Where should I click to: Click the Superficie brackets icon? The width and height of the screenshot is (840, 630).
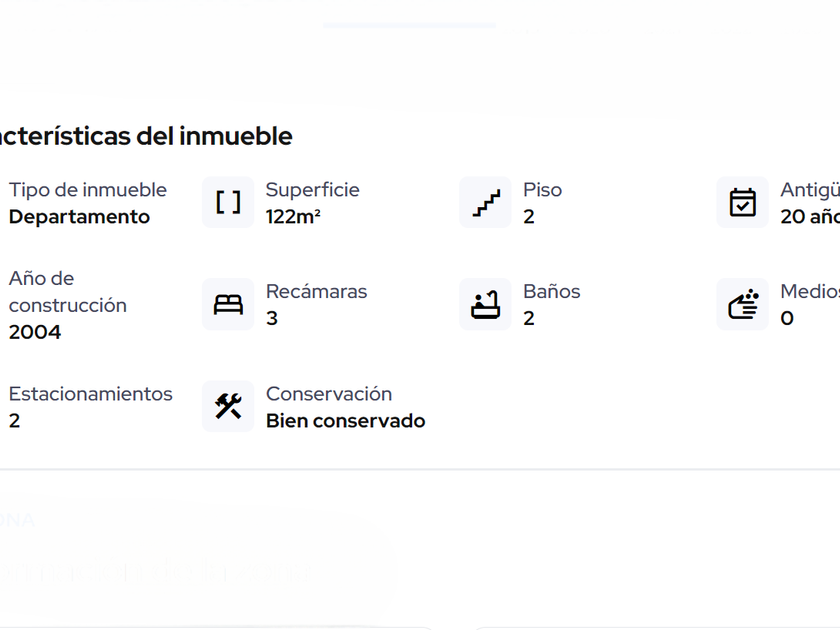pyautogui.click(x=228, y=203)
